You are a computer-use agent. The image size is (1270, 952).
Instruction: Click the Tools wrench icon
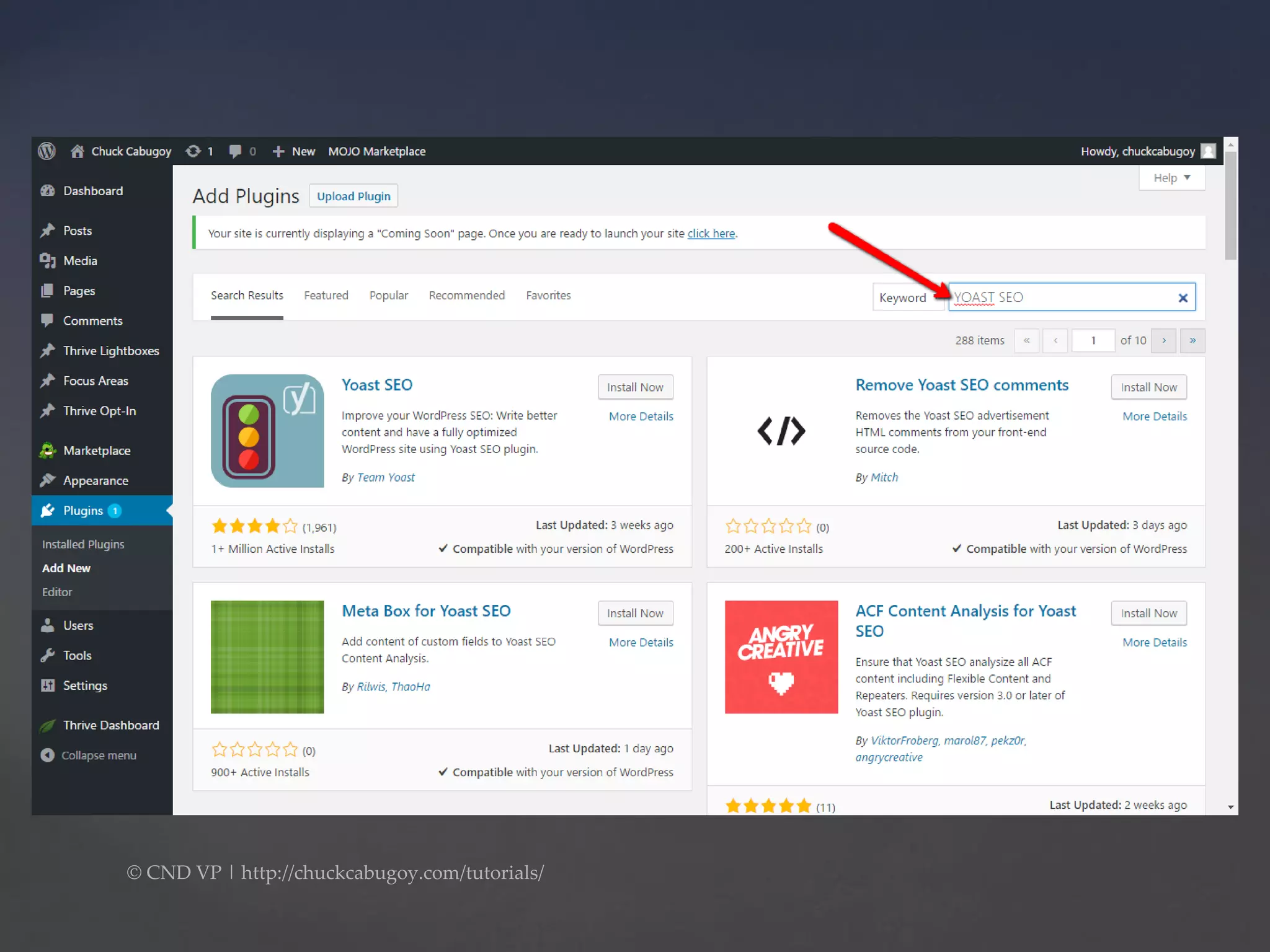click(x=47, y=655)
